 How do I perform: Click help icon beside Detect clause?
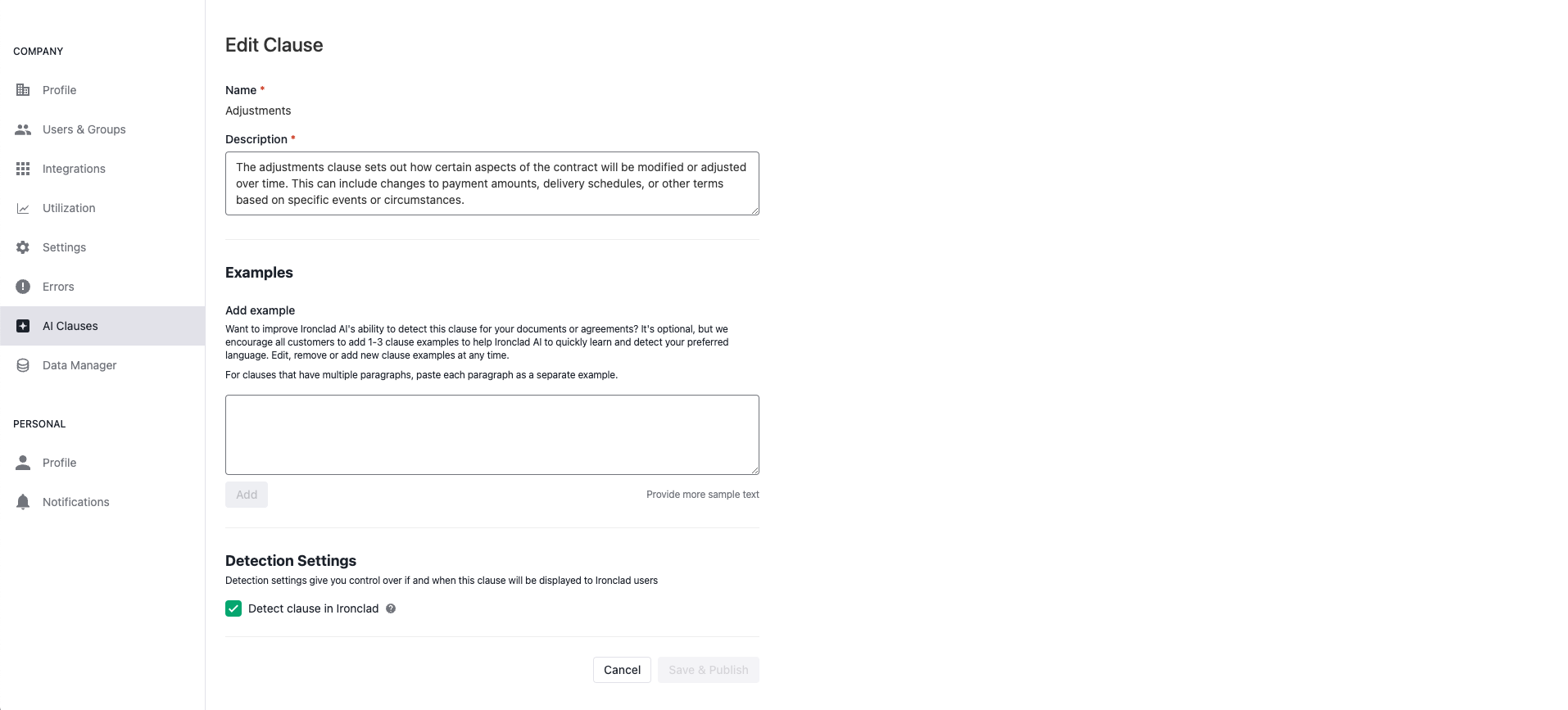(x=391, y=608)
